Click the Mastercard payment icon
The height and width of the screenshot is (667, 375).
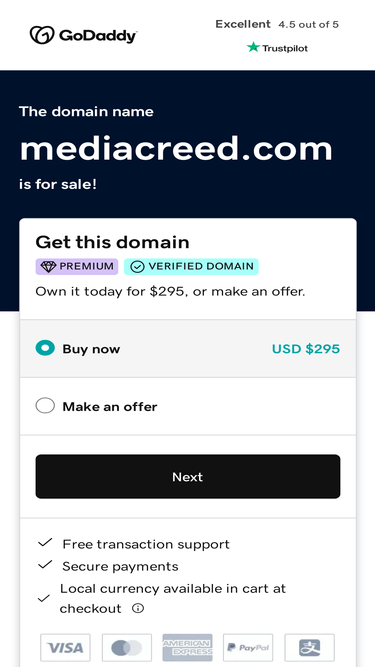tap(127, 648)
